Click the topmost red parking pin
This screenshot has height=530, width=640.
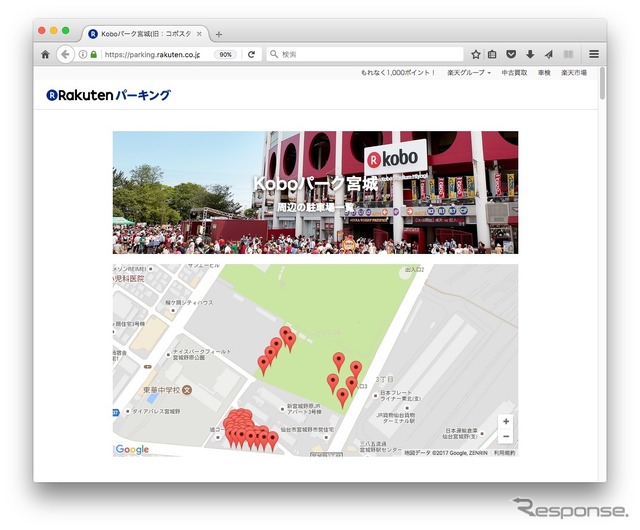(285, 333)
